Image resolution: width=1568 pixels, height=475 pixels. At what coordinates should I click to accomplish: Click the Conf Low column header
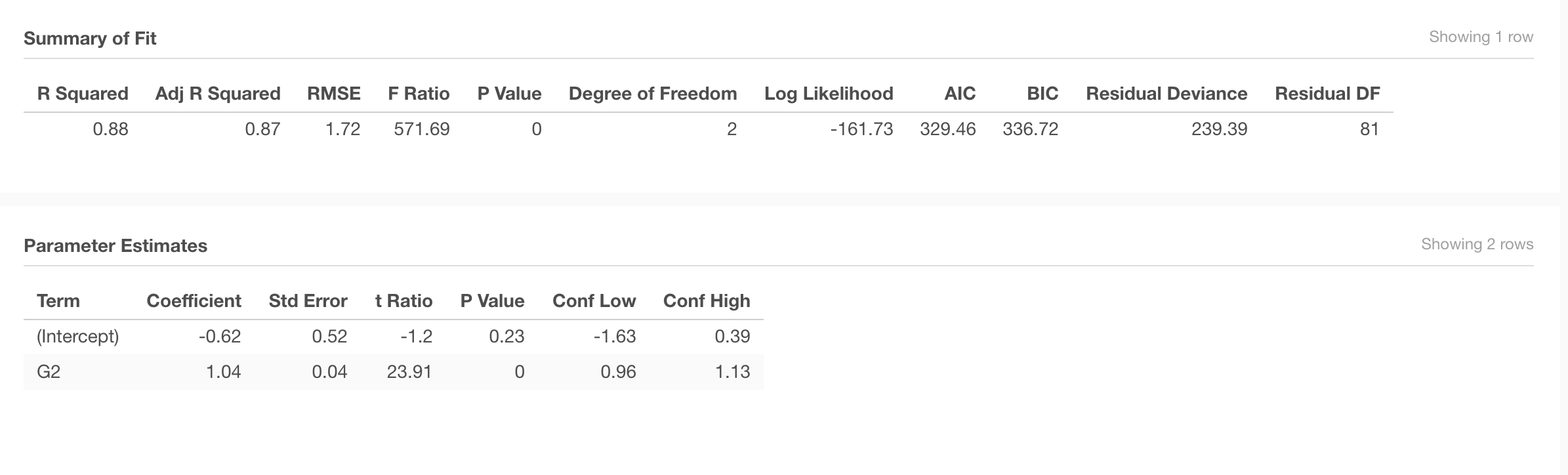point(594,301)
